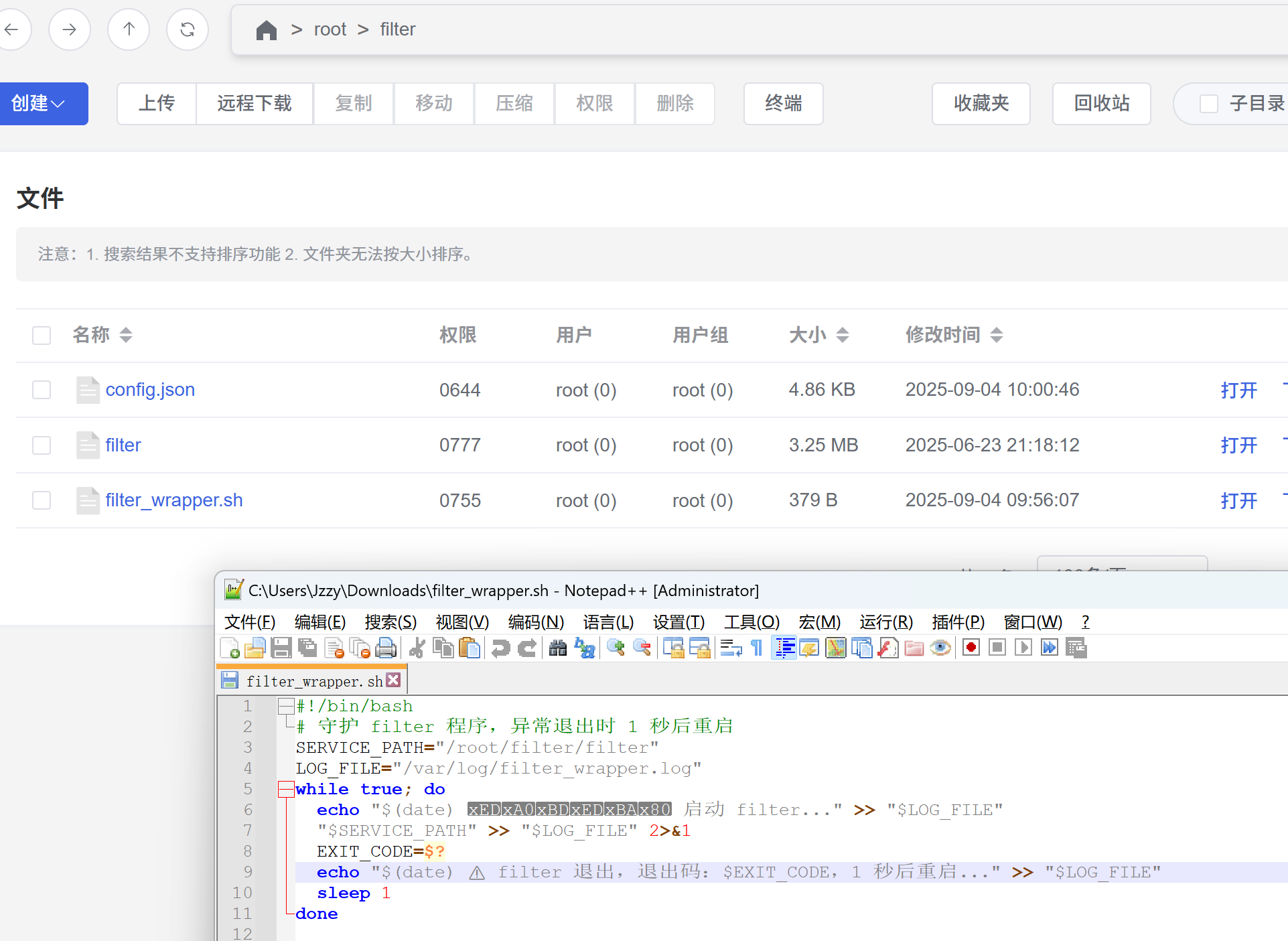Image resolution: width=1288 pixels, height=941 pixels.
Task: Open the 收藏夹 button
Action: pos(981,104)
